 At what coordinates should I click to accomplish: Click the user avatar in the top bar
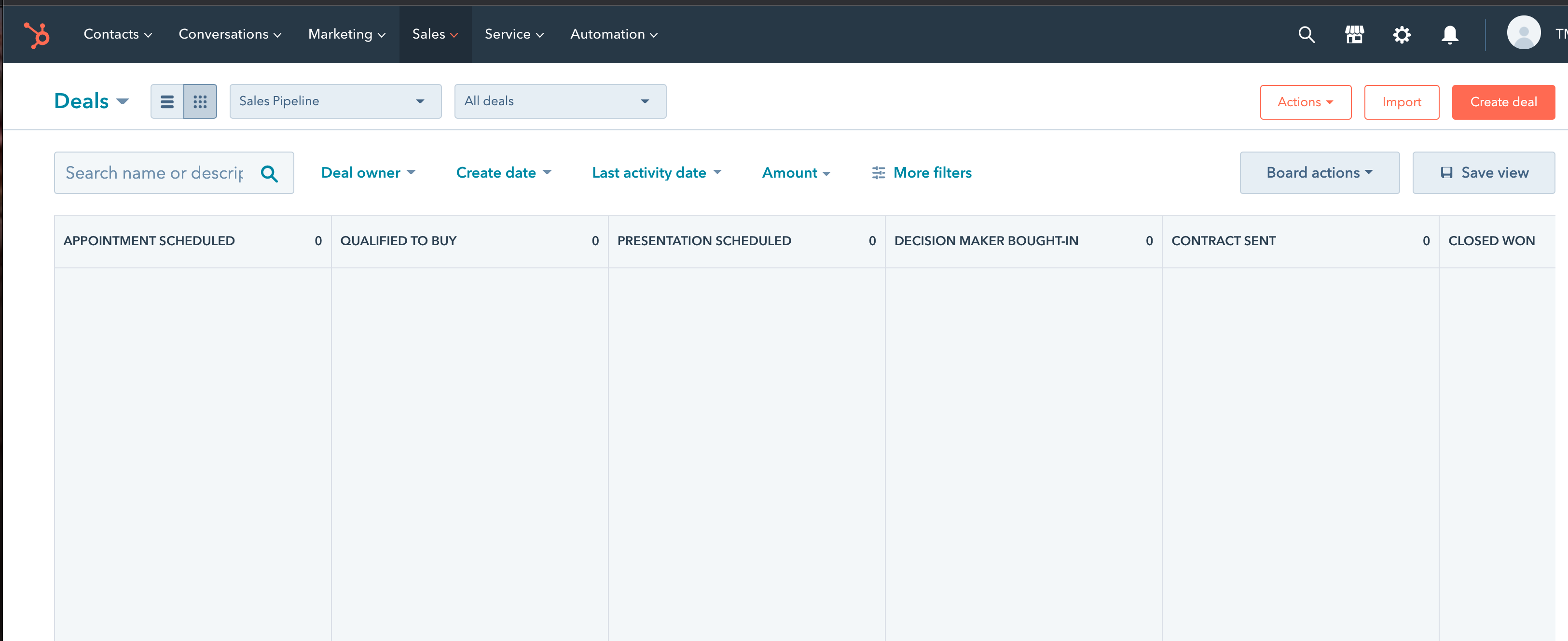click(x=1524, y=34)
